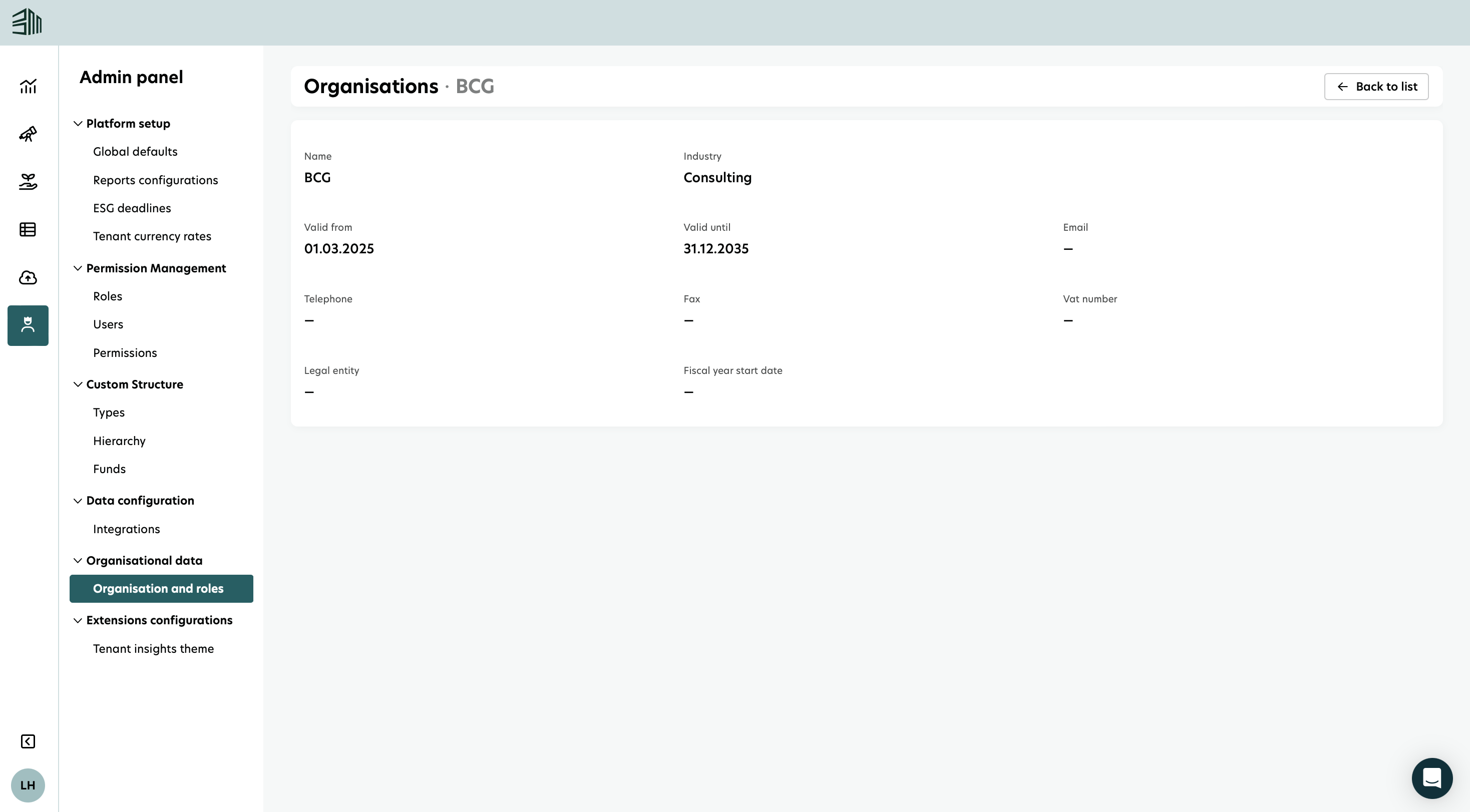This screenshot has width=1470, height=812.
Task: Collapse the Permission Management section
Action: pos(78,268)
